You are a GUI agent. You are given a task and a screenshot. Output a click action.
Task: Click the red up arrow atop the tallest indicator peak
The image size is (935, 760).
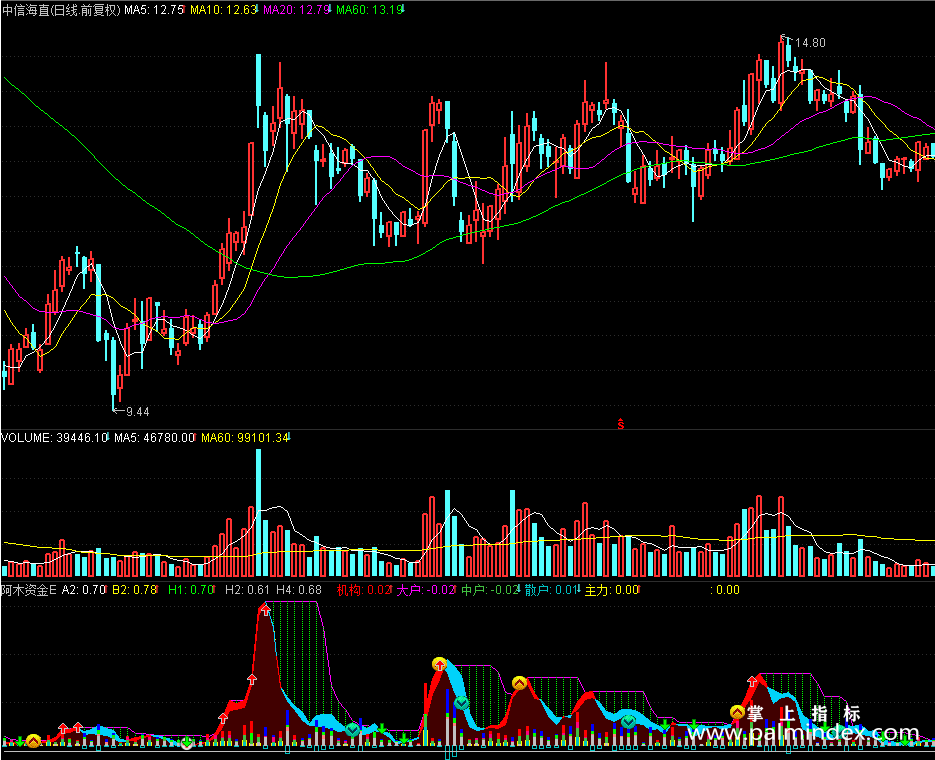point(265,609)
